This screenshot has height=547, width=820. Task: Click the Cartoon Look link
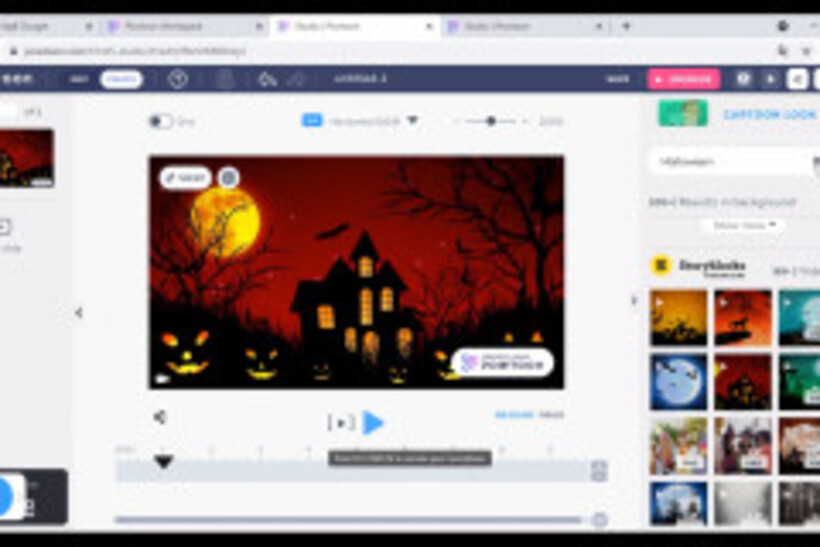click(x=769, y=115)
